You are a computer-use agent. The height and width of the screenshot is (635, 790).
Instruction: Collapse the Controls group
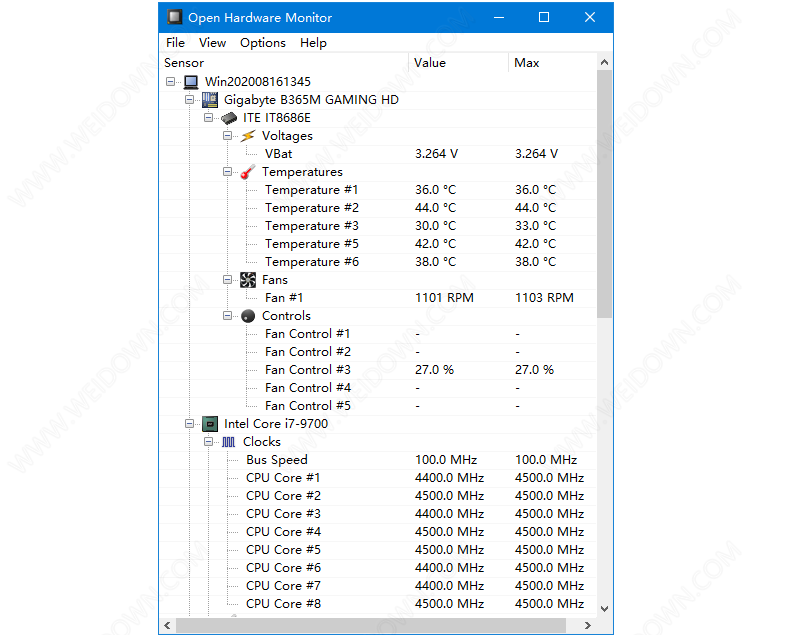click(228, 315)
